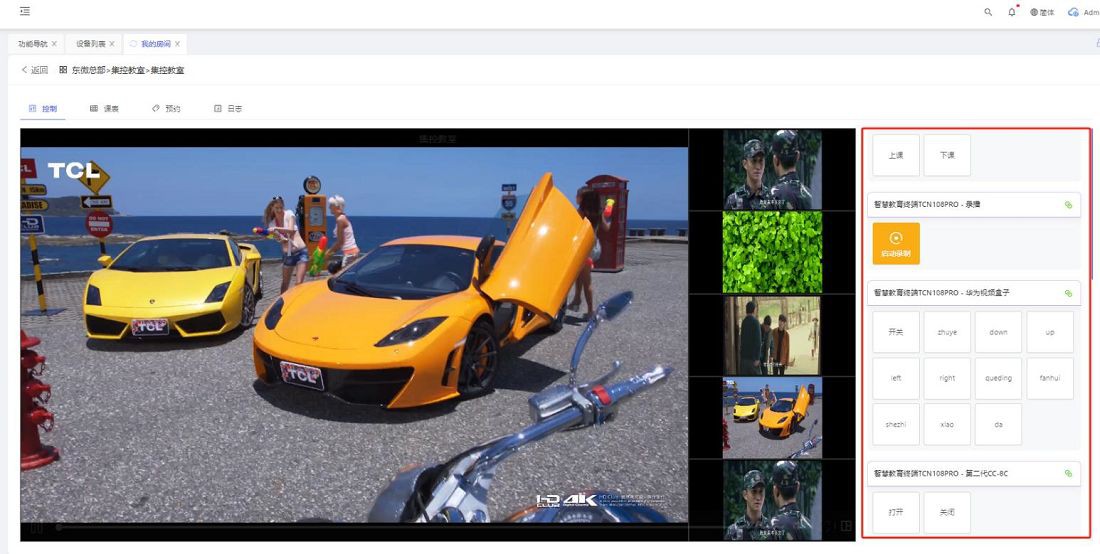This screenshot has width=1100, height=554.
Task: Click the link icon for 第二代CC-8C device
Action: point(1068,473)
